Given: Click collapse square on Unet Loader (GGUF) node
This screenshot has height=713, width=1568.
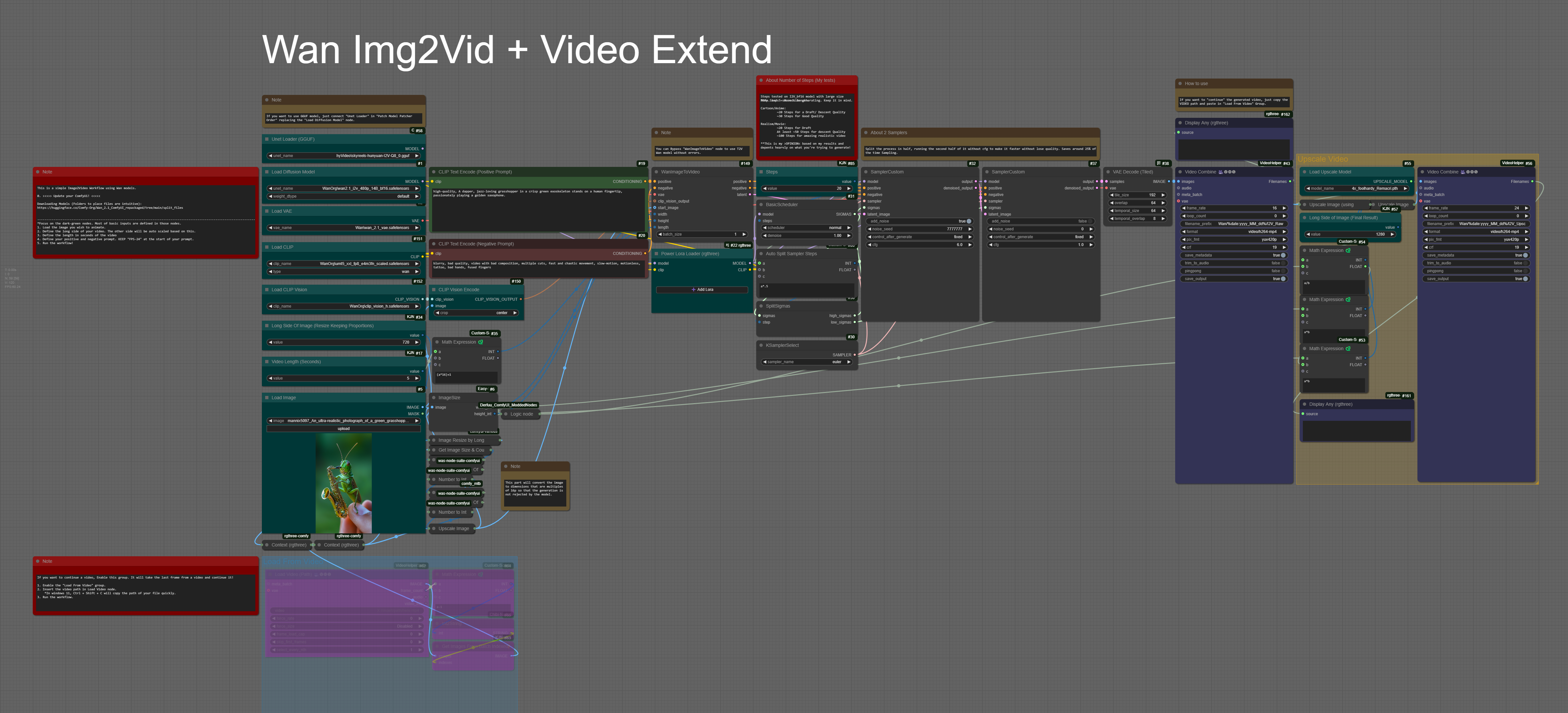Looking at the screenshot, I should tap(266, 139).
